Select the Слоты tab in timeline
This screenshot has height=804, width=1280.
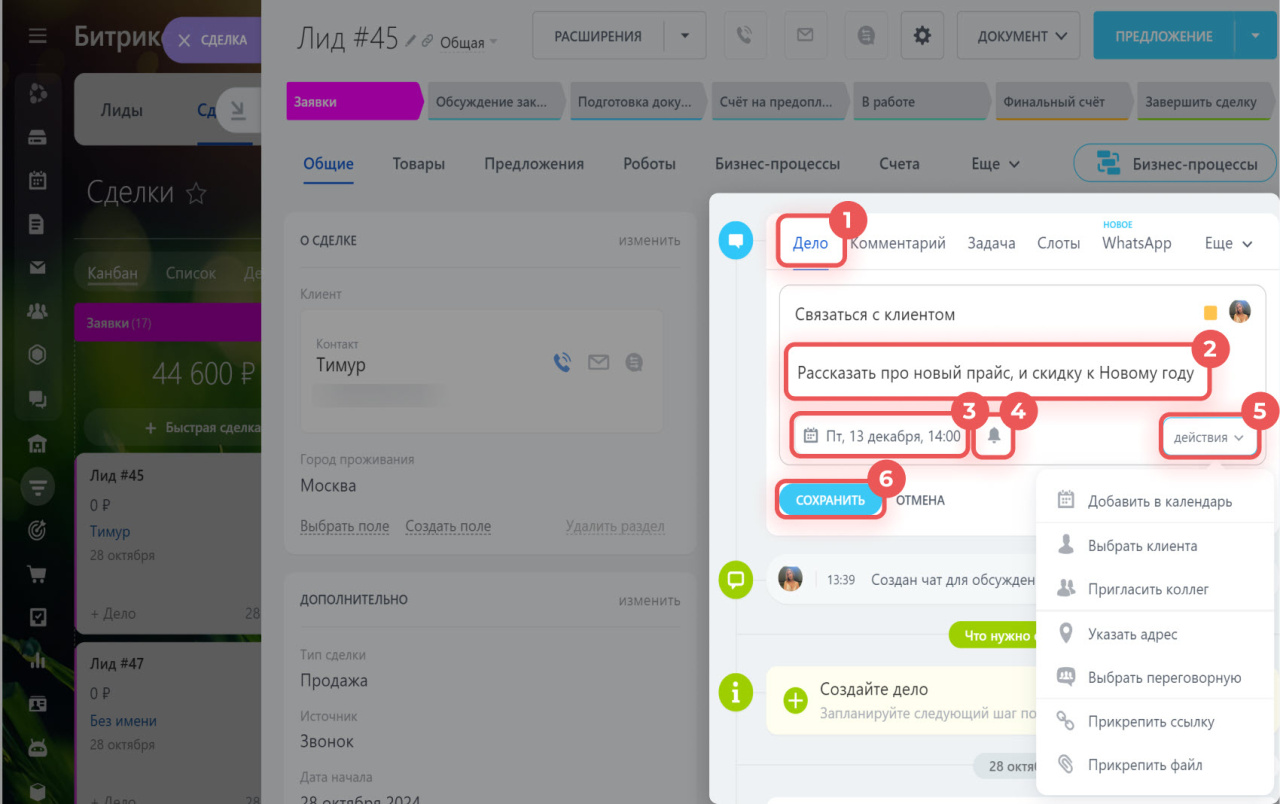[1058, 243]
